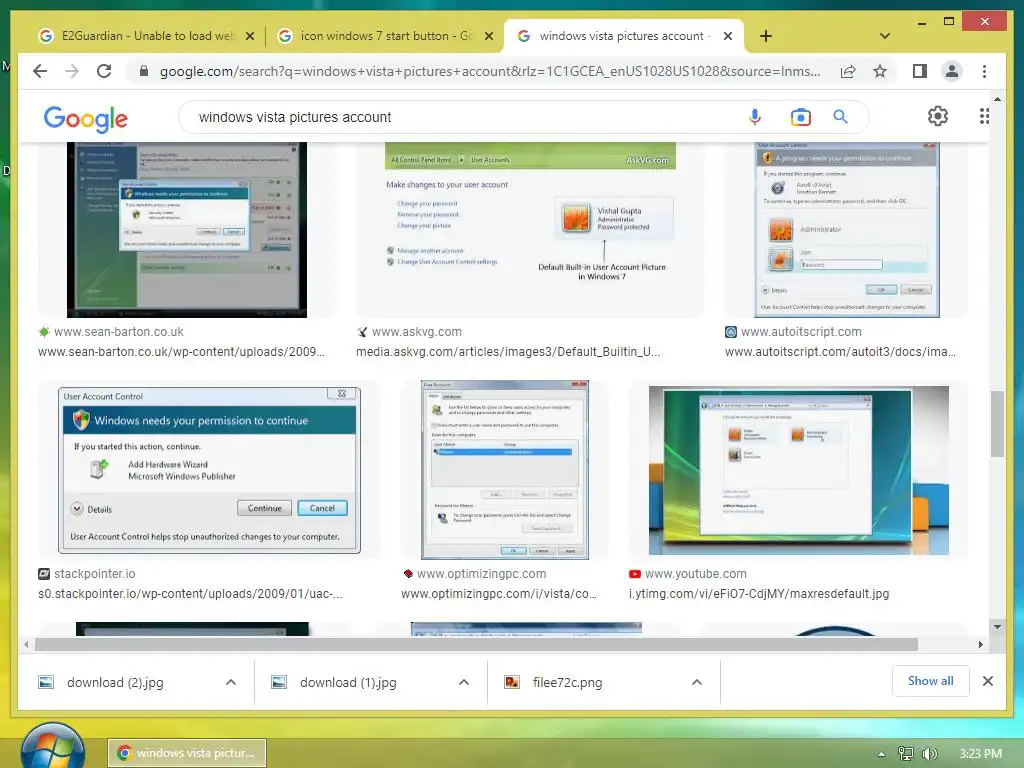The width and height of the screenshot is (1024, 768).
Task: Click the address bar URL
Action: (x=490, y=71)
